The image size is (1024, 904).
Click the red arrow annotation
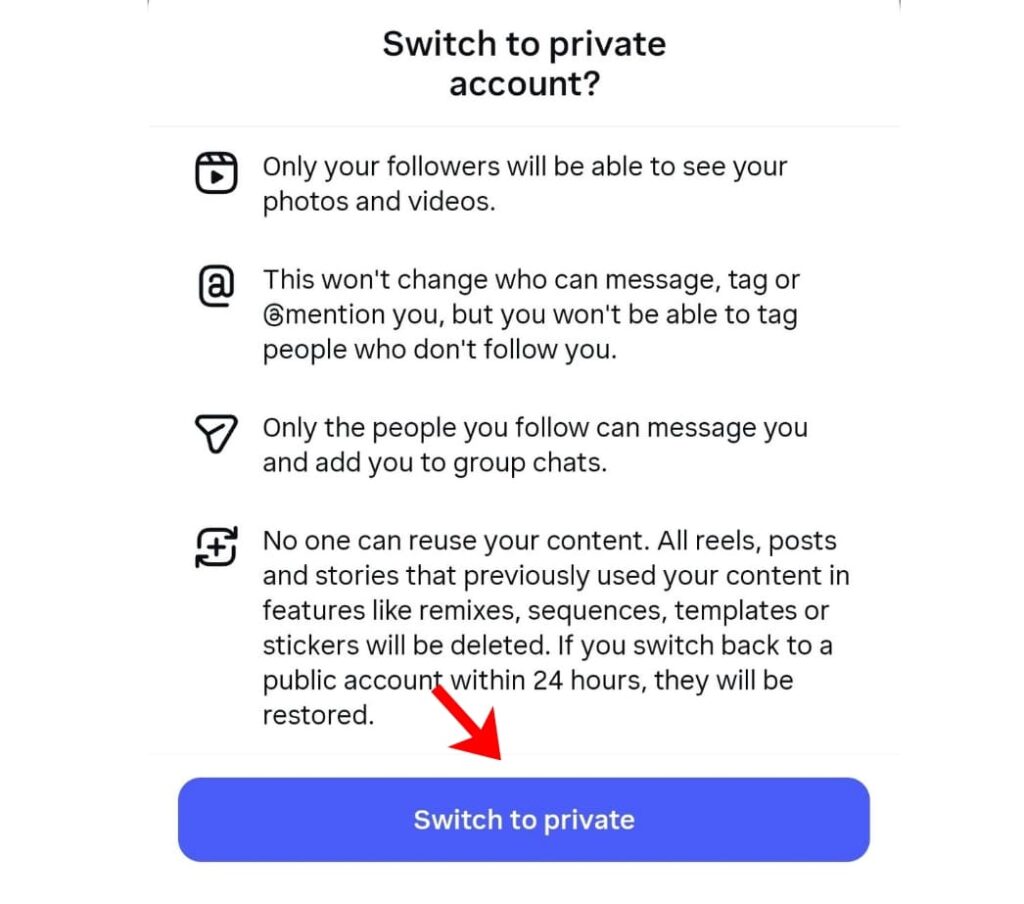[x=466, y=721]
